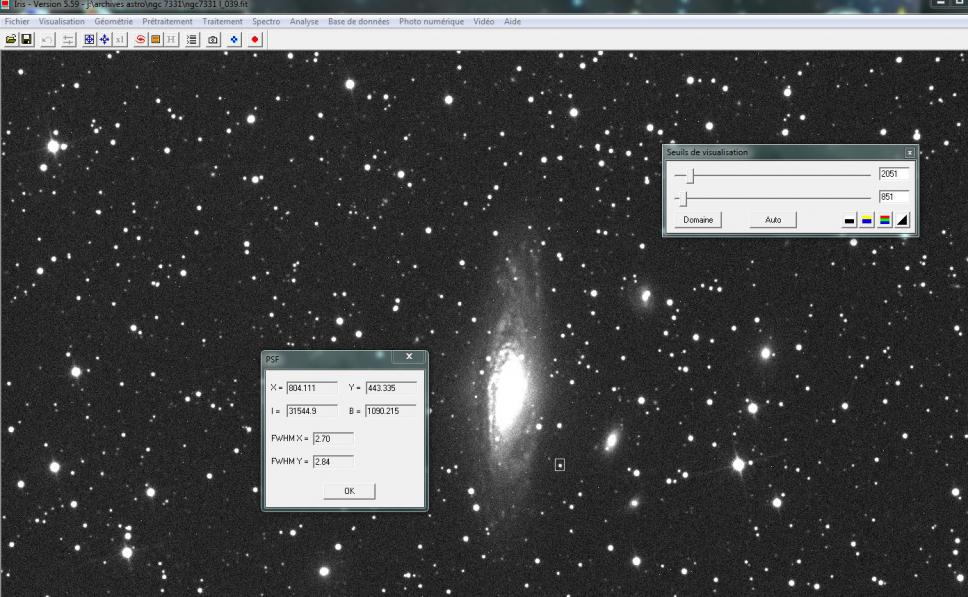Reset zoom with the x1 icon
The height and width of the screenshot is (597, 968).
pyautogui.click(x=120, y=40)
